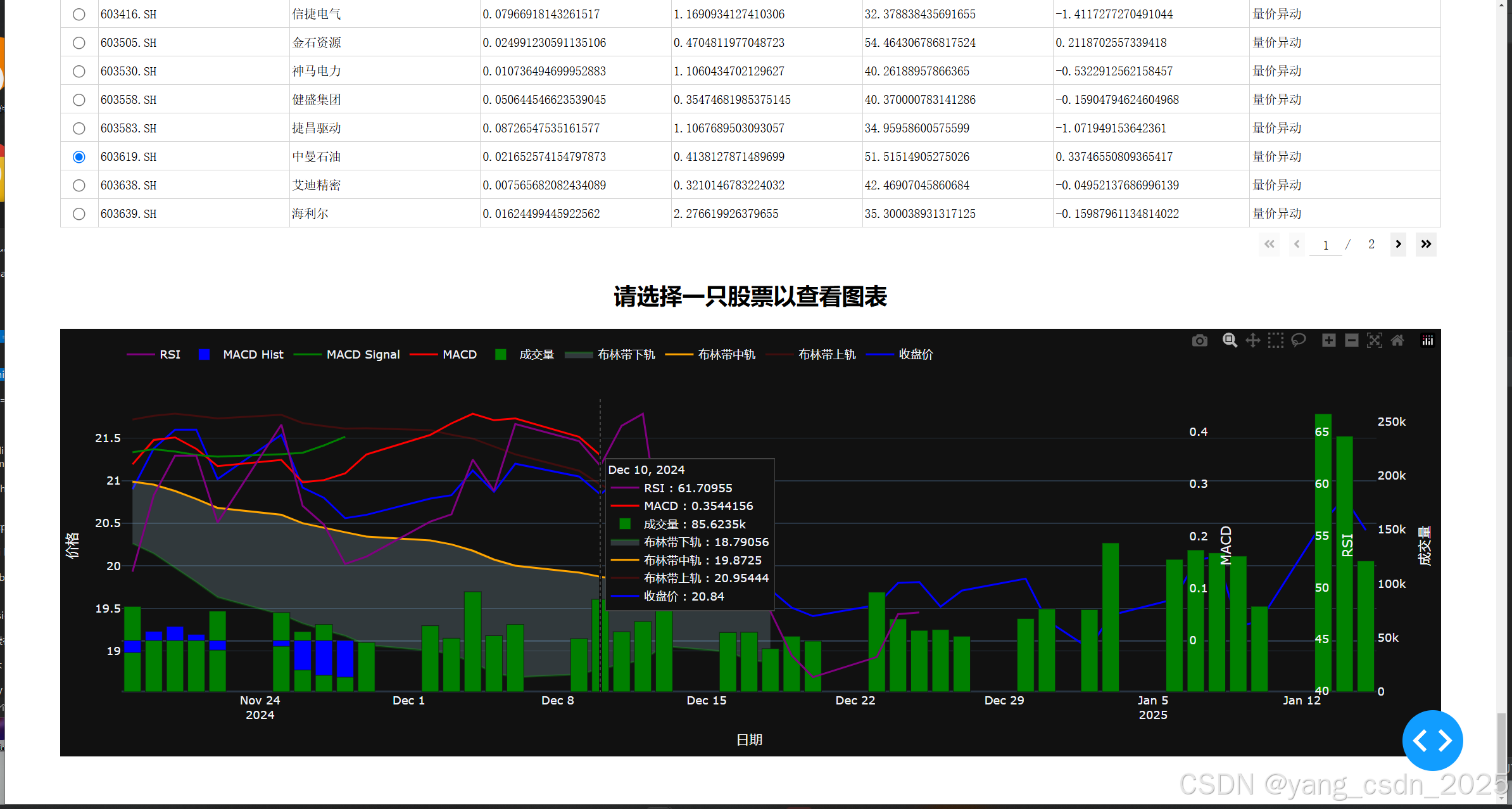Reset axes with the home icon

1397,341
